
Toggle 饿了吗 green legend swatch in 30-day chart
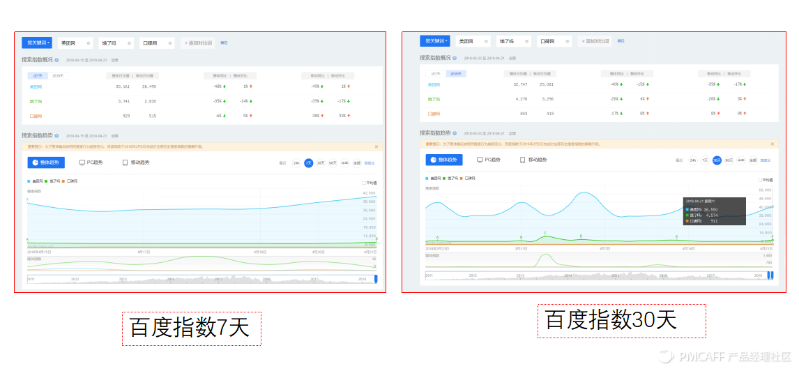tap(444, 179)
